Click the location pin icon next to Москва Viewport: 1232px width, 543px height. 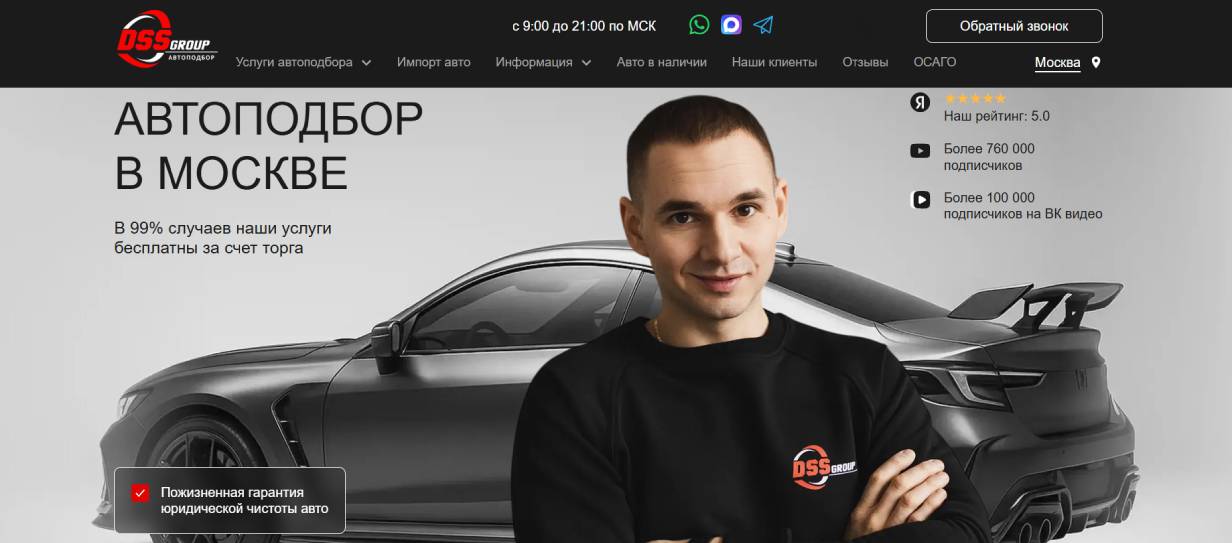1096,62
